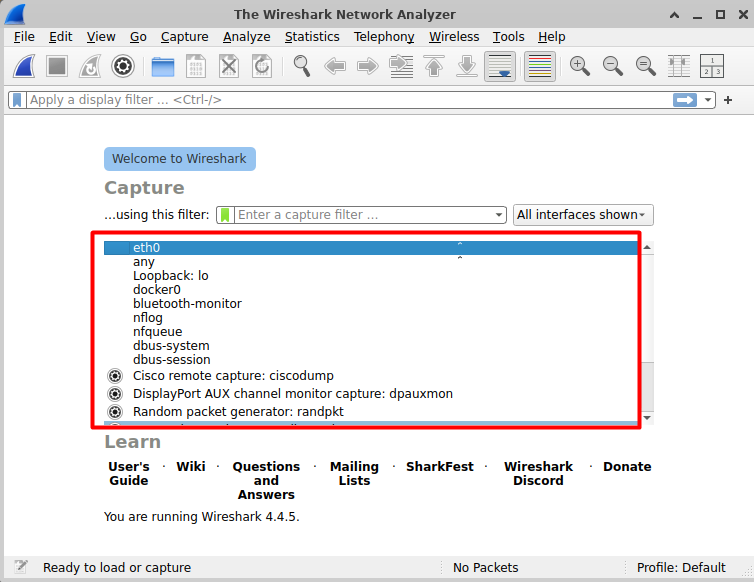Zoom out main window text
754x582 pixels.
coord(613,66)
